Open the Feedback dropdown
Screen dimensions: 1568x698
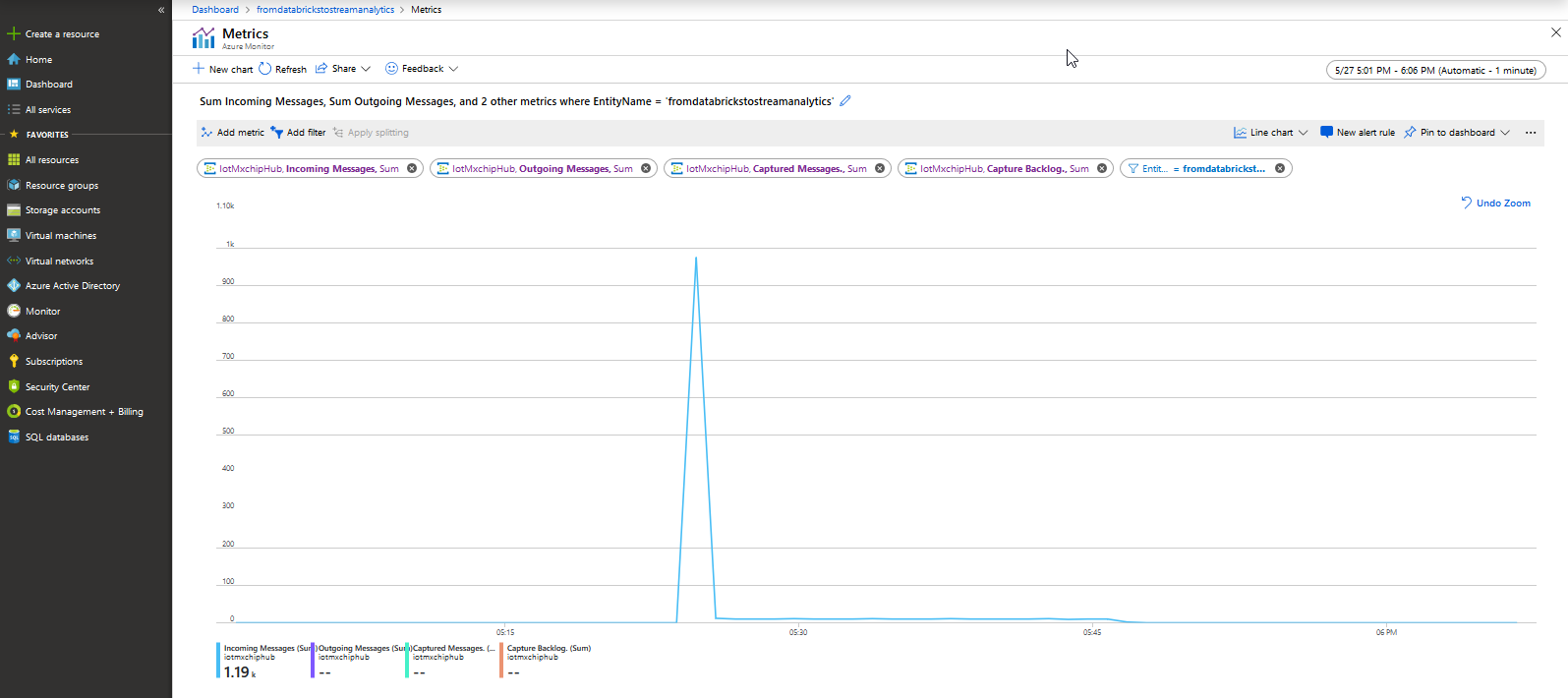click(422, 69)
